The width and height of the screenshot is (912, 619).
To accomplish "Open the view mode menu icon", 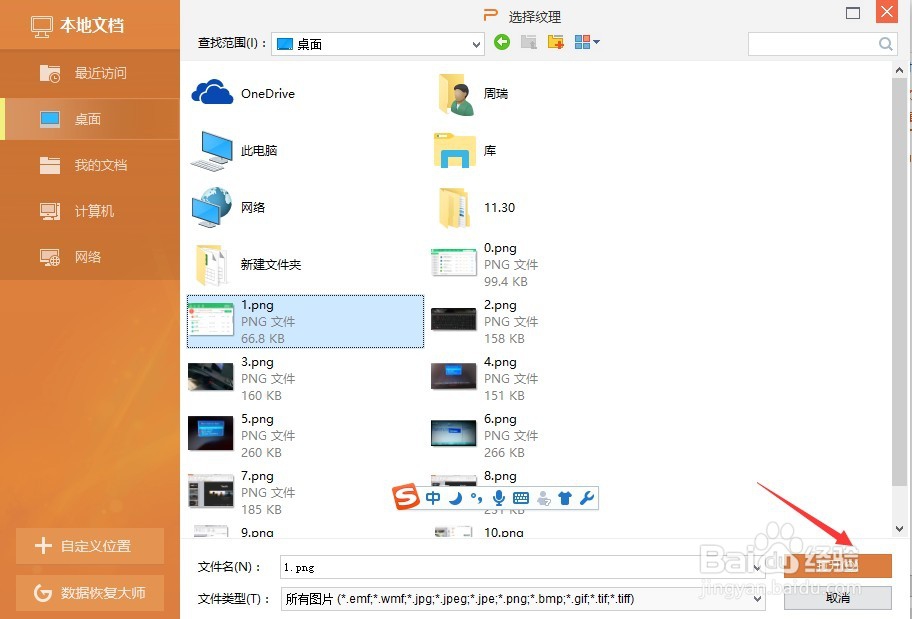I will pyautogui.click(x=587, y=42).
